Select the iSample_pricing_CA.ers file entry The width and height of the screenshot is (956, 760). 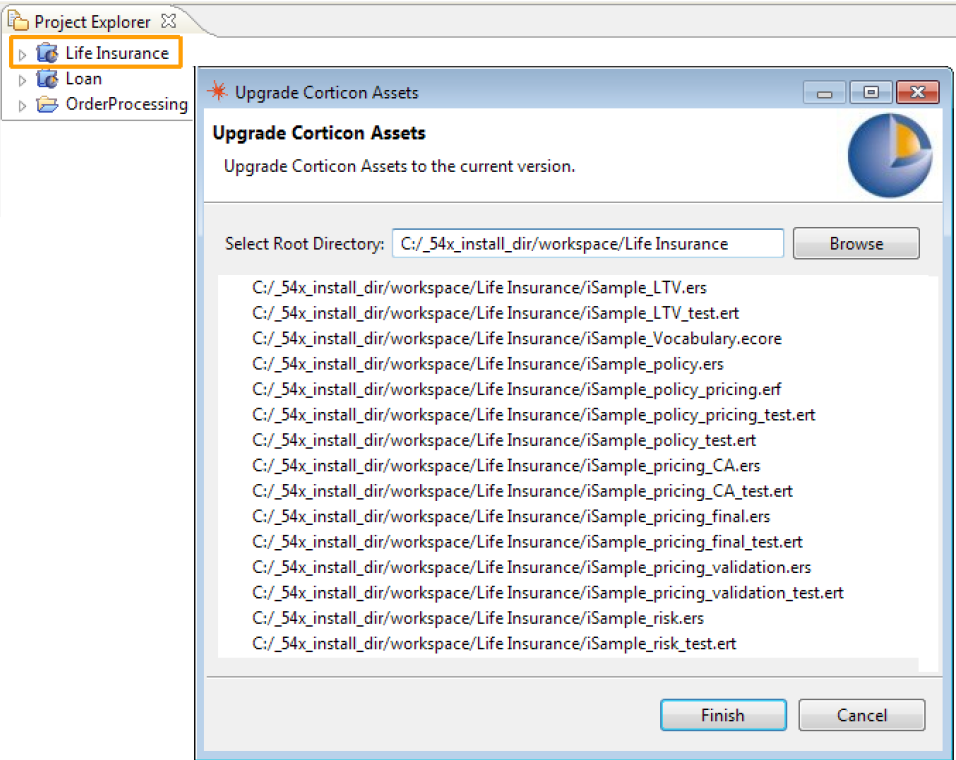click(506, 466)
